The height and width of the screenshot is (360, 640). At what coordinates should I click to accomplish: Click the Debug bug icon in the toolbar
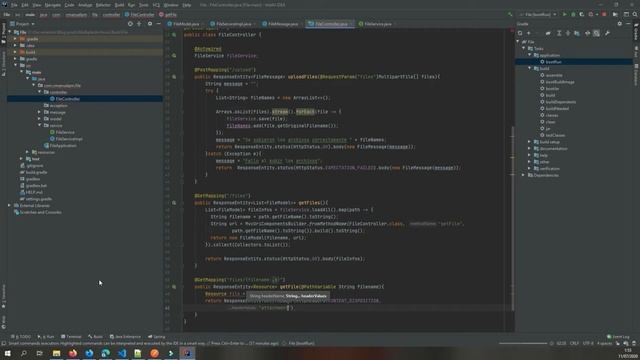[573, 14]
